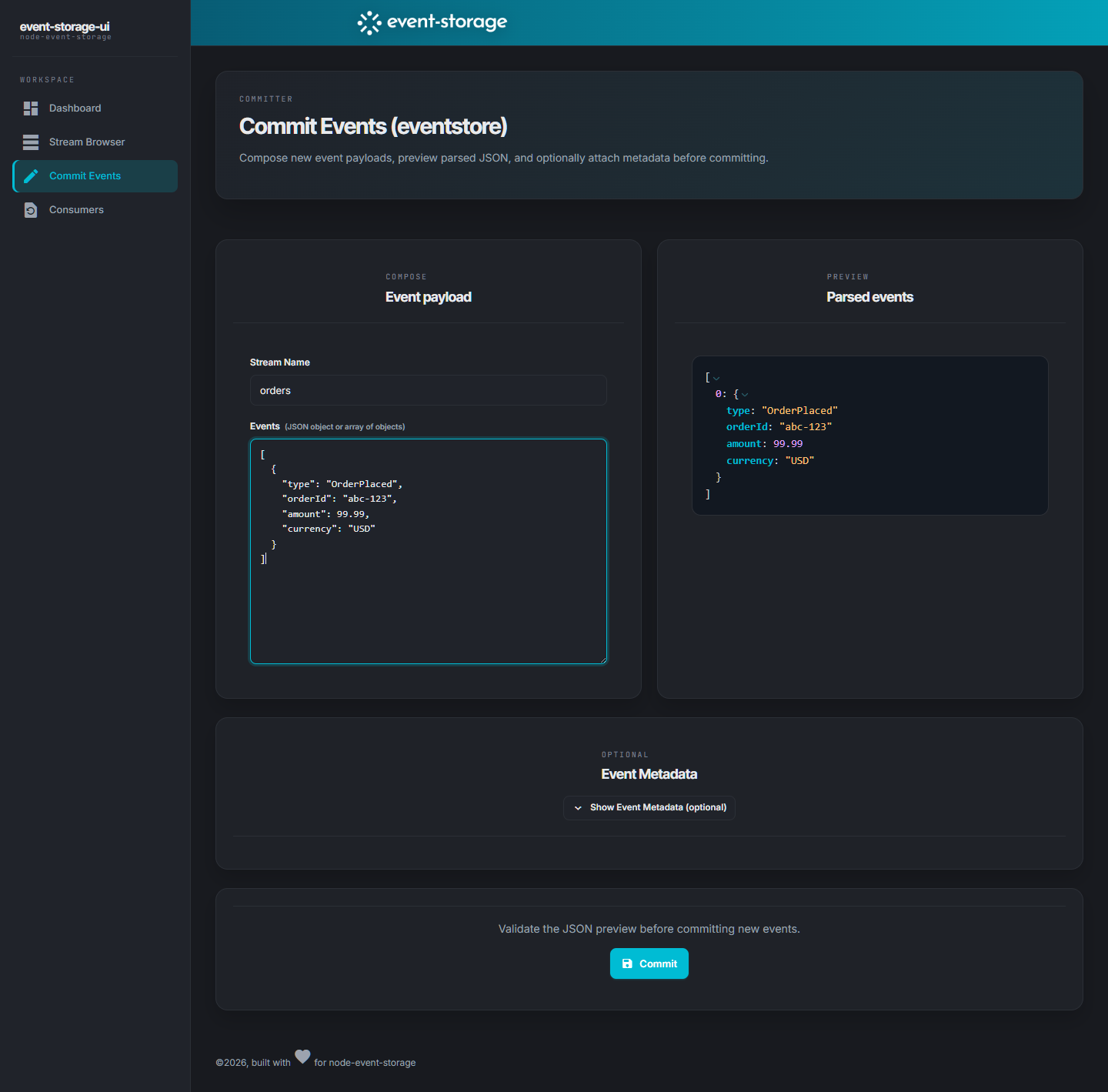Click the Event payload heading
Image resolution: width=1108 pixels, height=1092 pixels.
tap(429, 297)
